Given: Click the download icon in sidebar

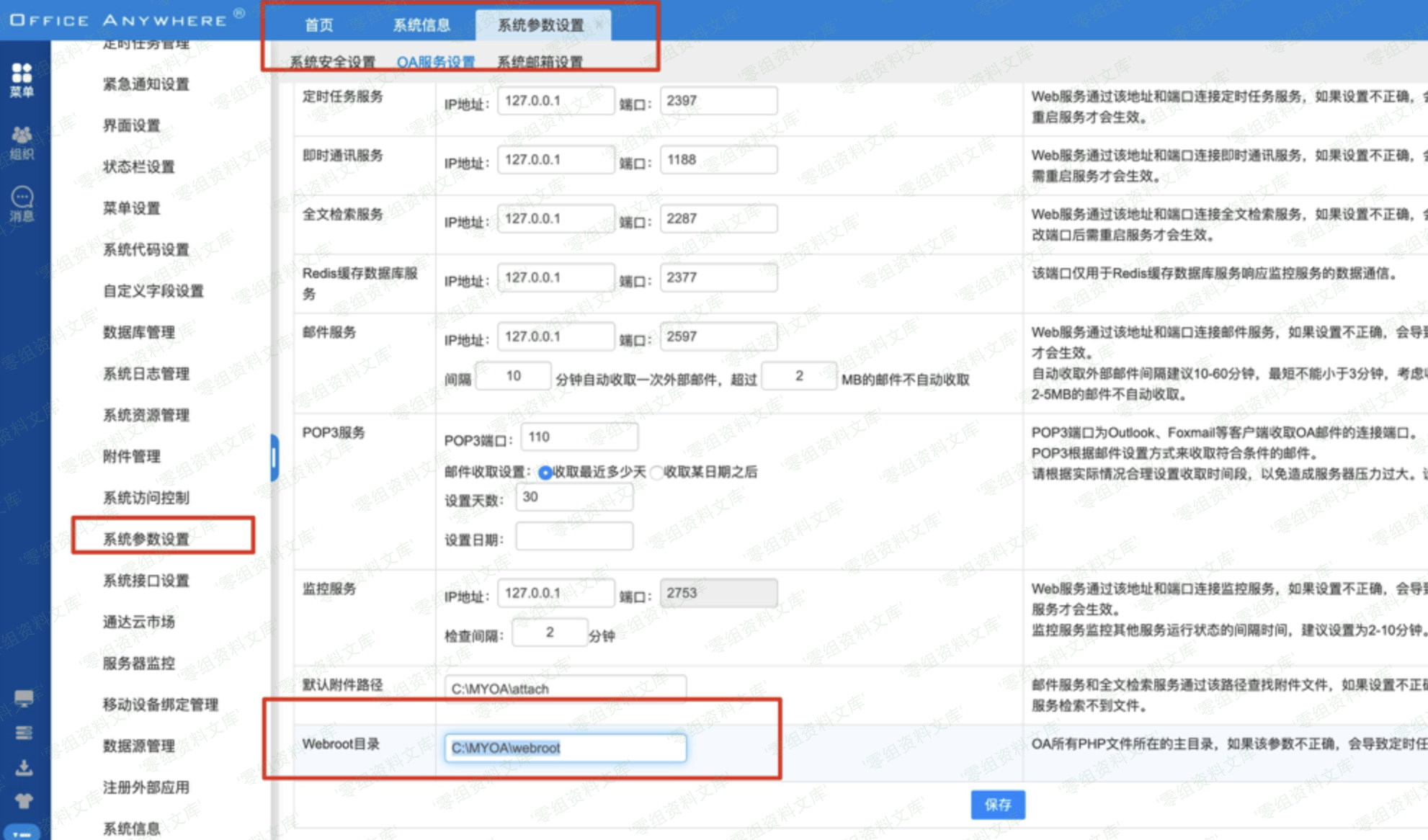Looking at the screenshot, I should (x=24, y=767).
